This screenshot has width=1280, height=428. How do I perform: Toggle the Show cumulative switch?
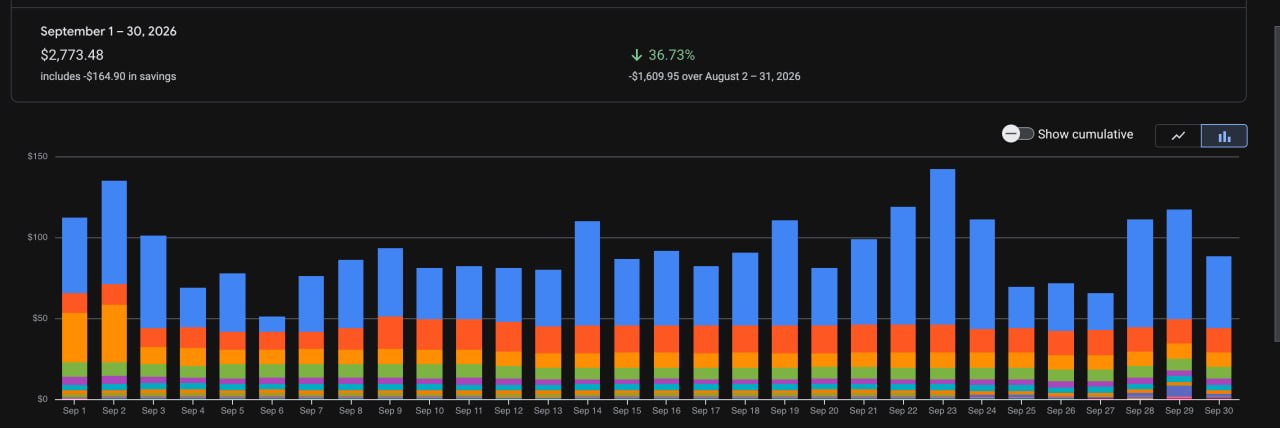pyautogui.click(x=1018, y=134)
